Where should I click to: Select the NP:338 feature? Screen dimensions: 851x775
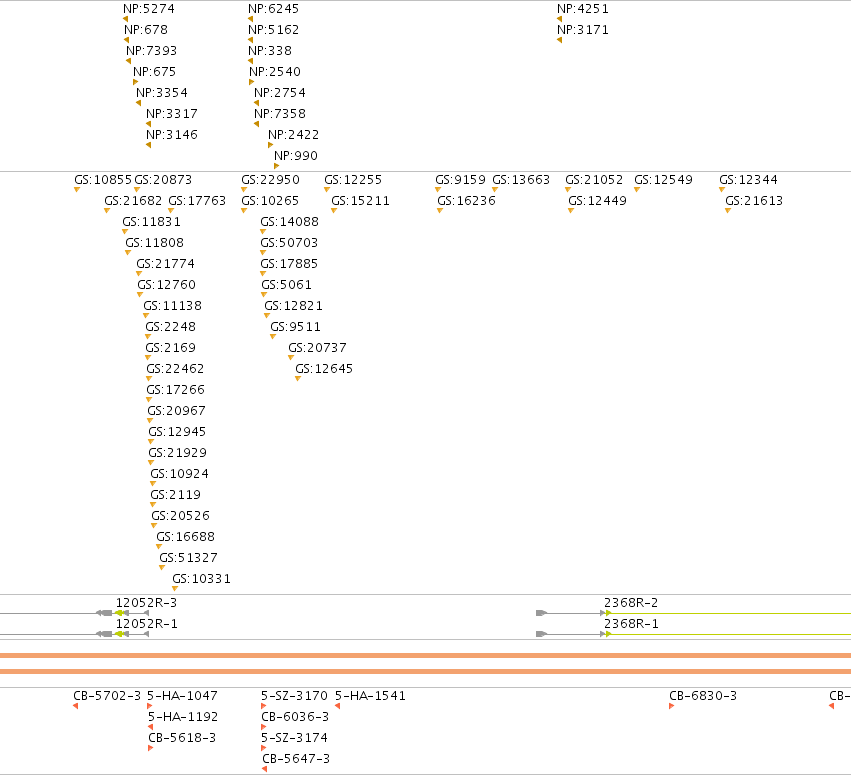[270, 51]
